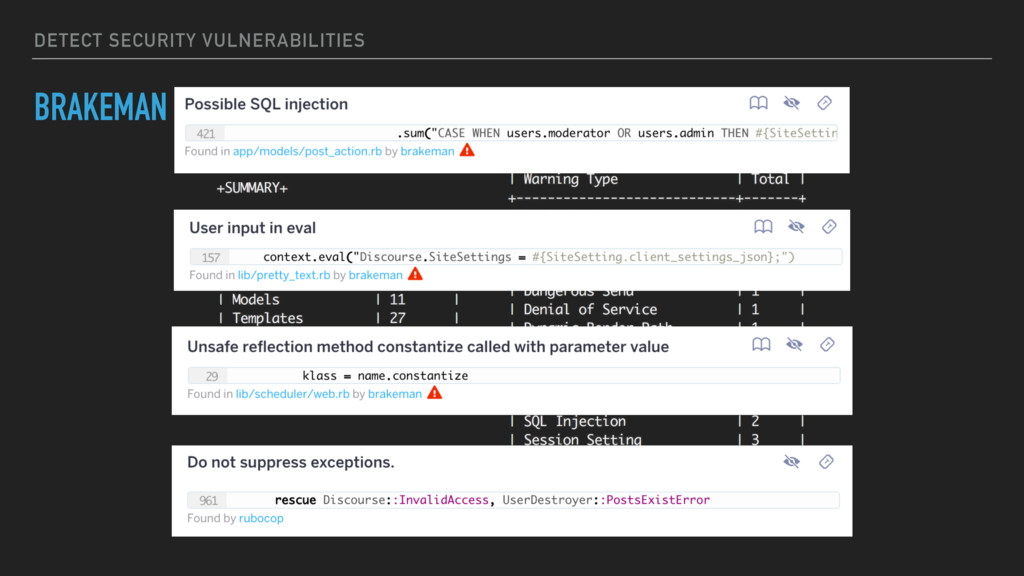Open docs book icon for SQL injection issue
The image size is (1024, 576).
tap(758, 103)
